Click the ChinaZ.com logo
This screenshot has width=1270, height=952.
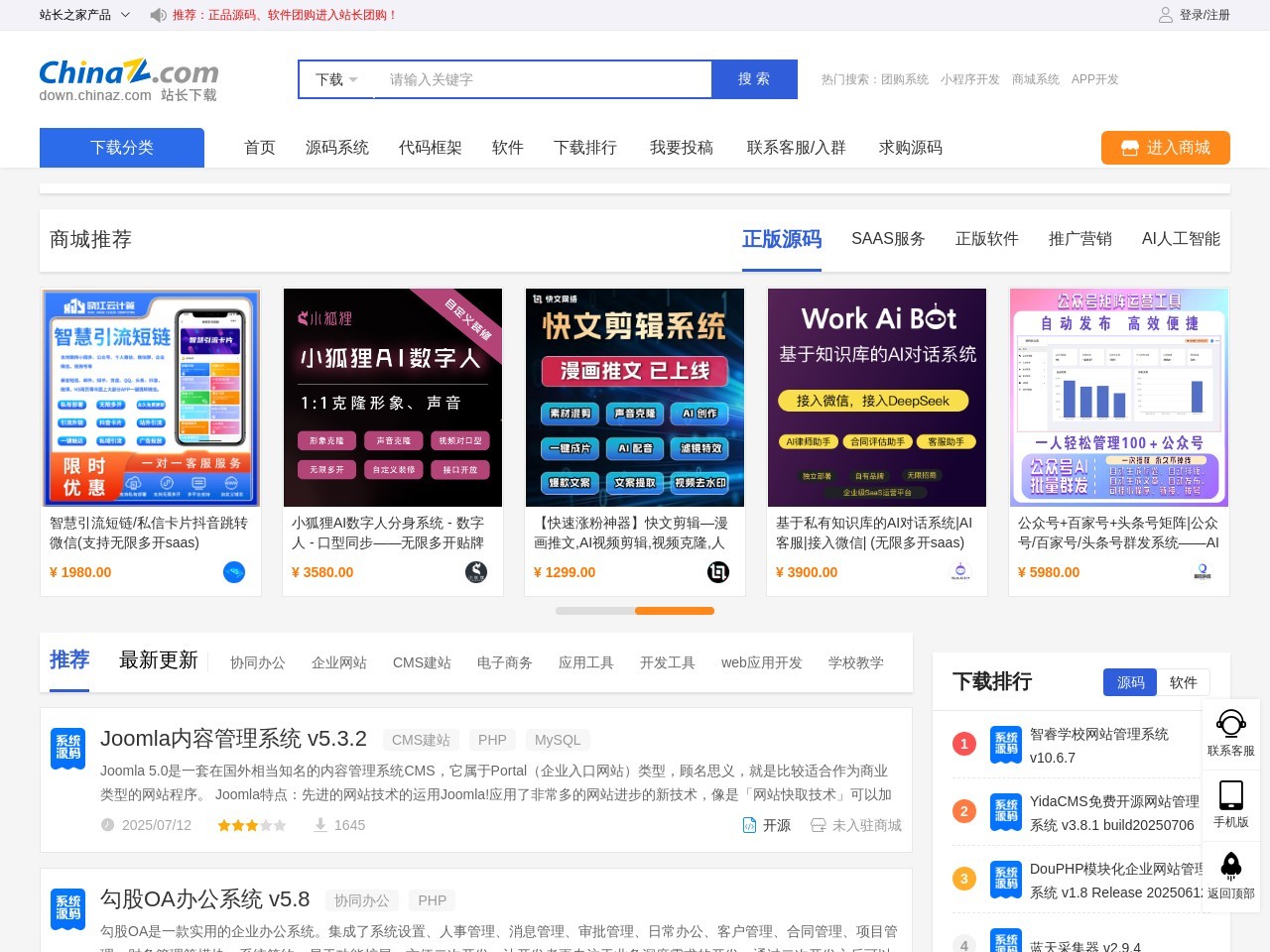coord(129,79)
